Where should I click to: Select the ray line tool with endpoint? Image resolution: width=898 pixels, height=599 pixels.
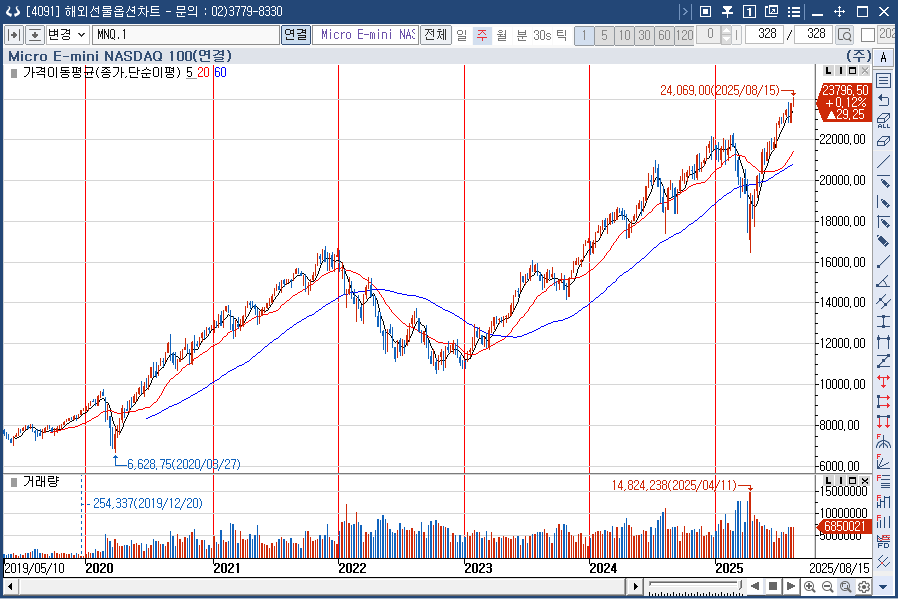884,262
